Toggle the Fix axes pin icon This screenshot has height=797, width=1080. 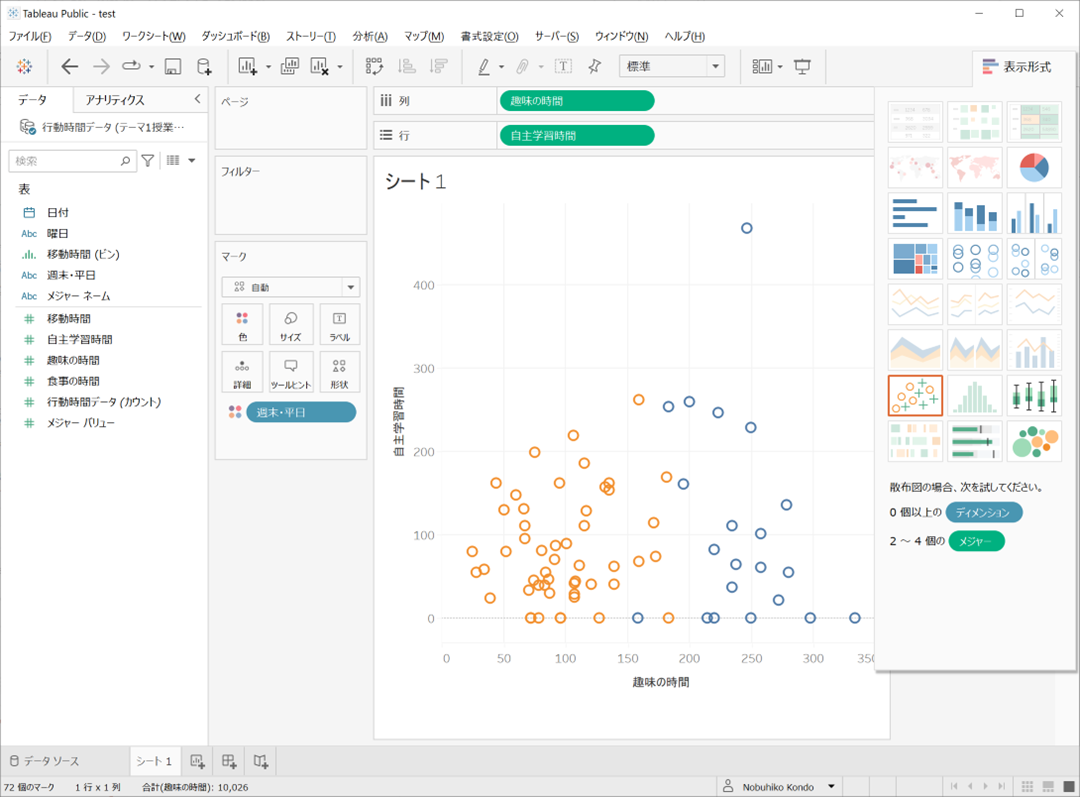pyautogui.click(x=594, y=66)
